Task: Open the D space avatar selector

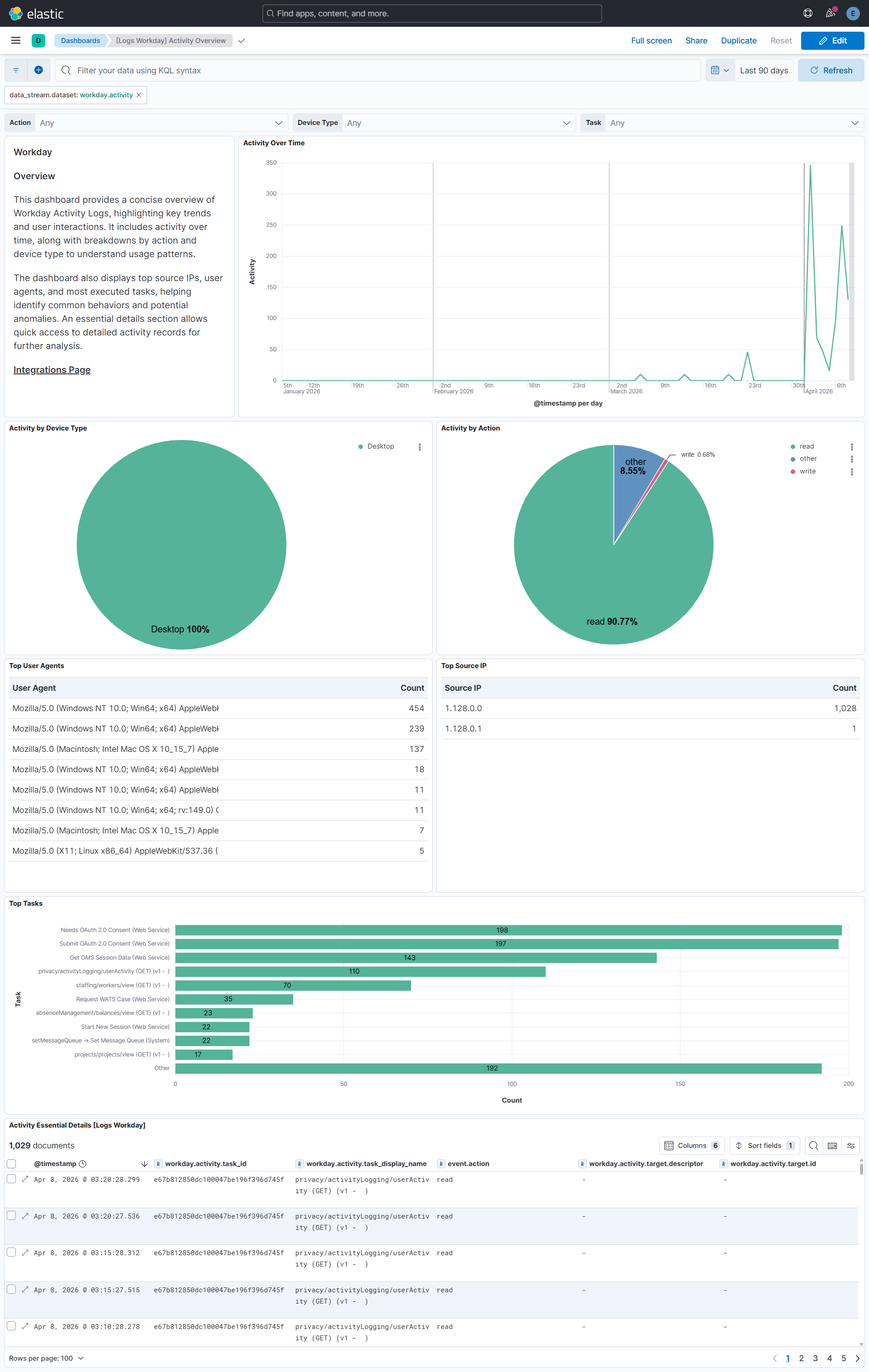Action: pos(38,40)
